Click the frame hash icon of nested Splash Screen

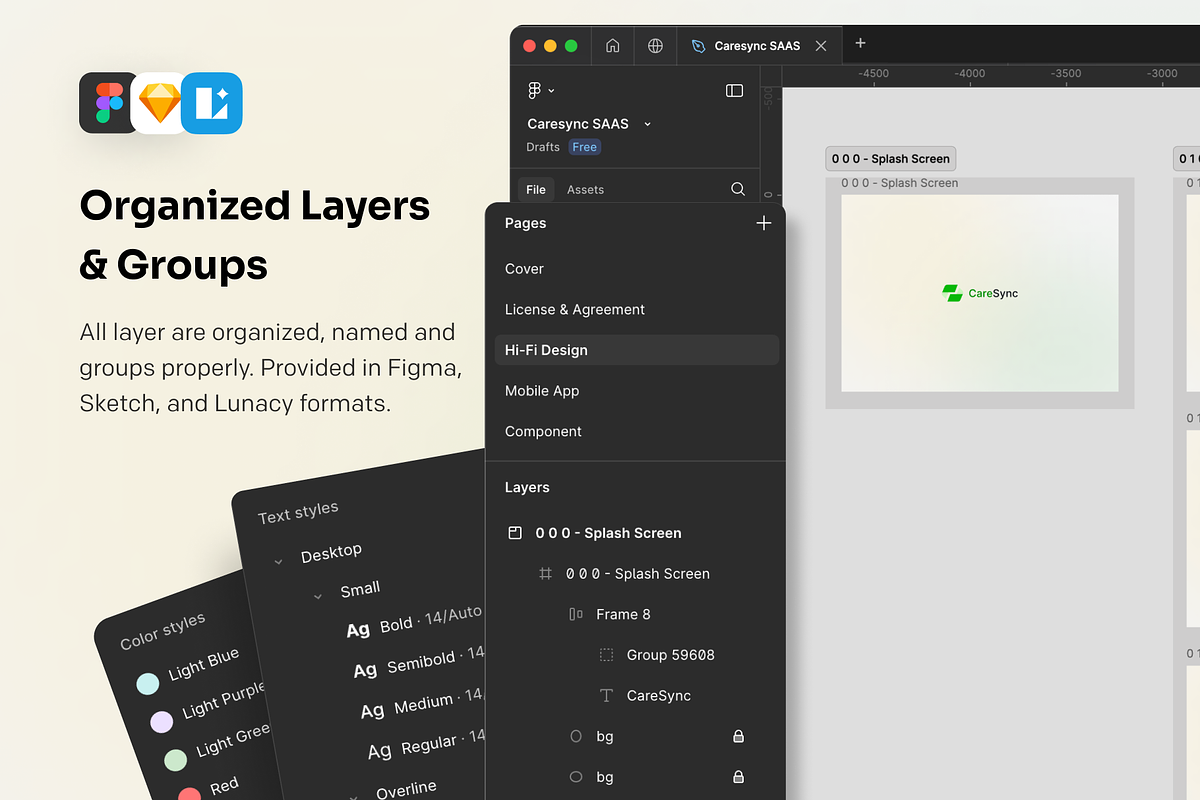coord(545,574)
